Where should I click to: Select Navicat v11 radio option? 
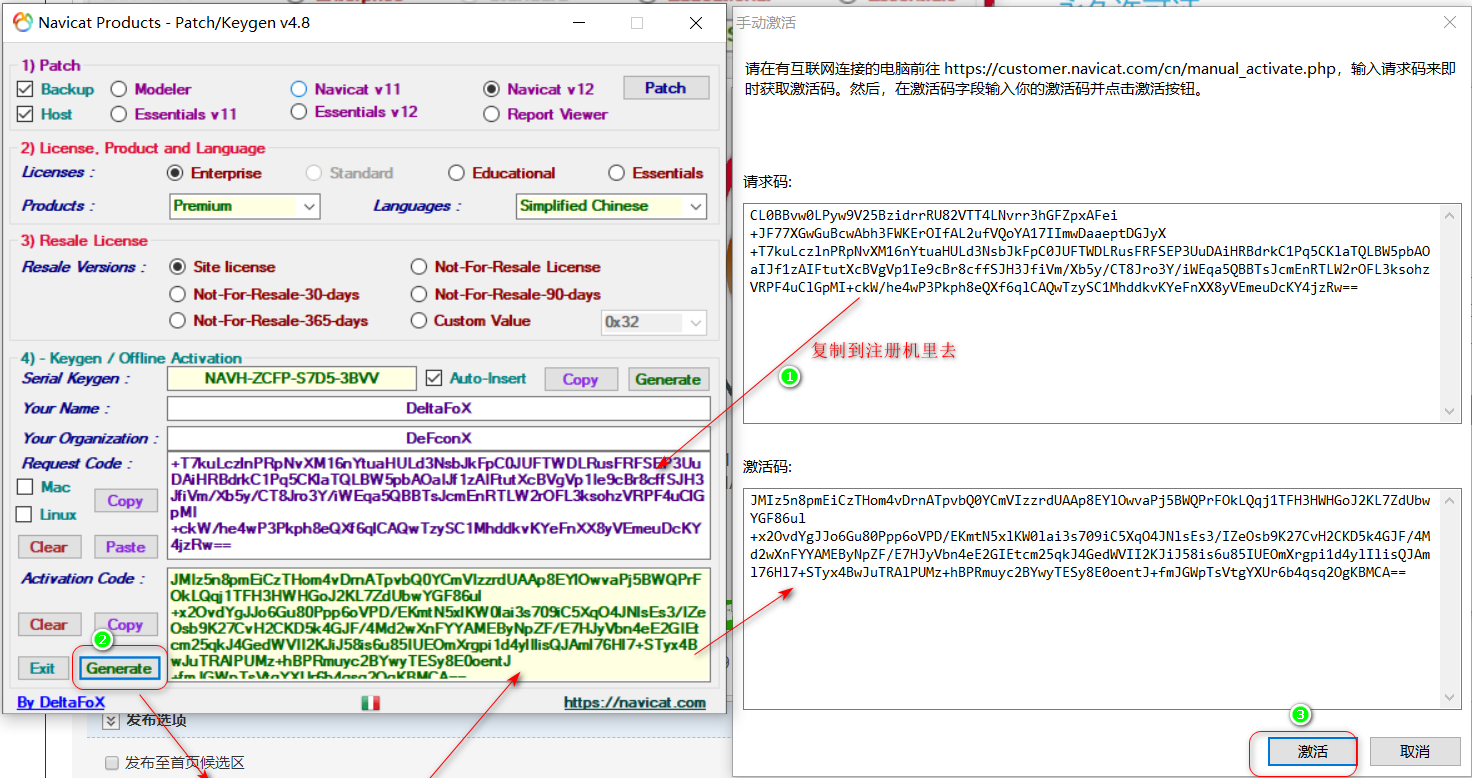[x=298, y=89]
